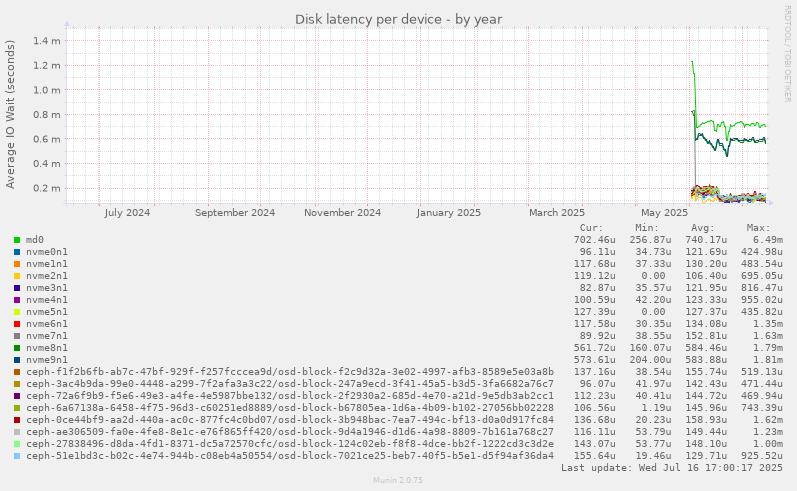This screenshot has height=491, width=797.
Task: Select the ceph-6a67138a osd-block label
Action: coord(290,408)
